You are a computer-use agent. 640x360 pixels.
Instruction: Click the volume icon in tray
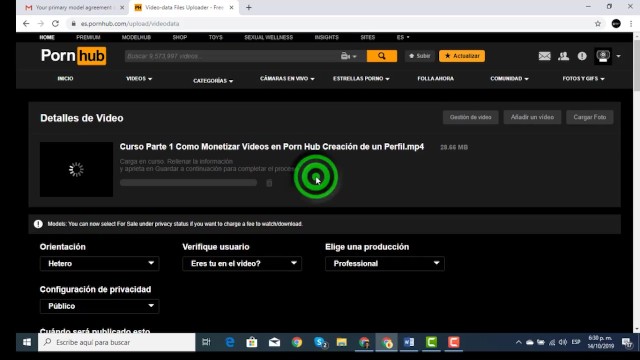pyautogui.click(x=563, y=342)
